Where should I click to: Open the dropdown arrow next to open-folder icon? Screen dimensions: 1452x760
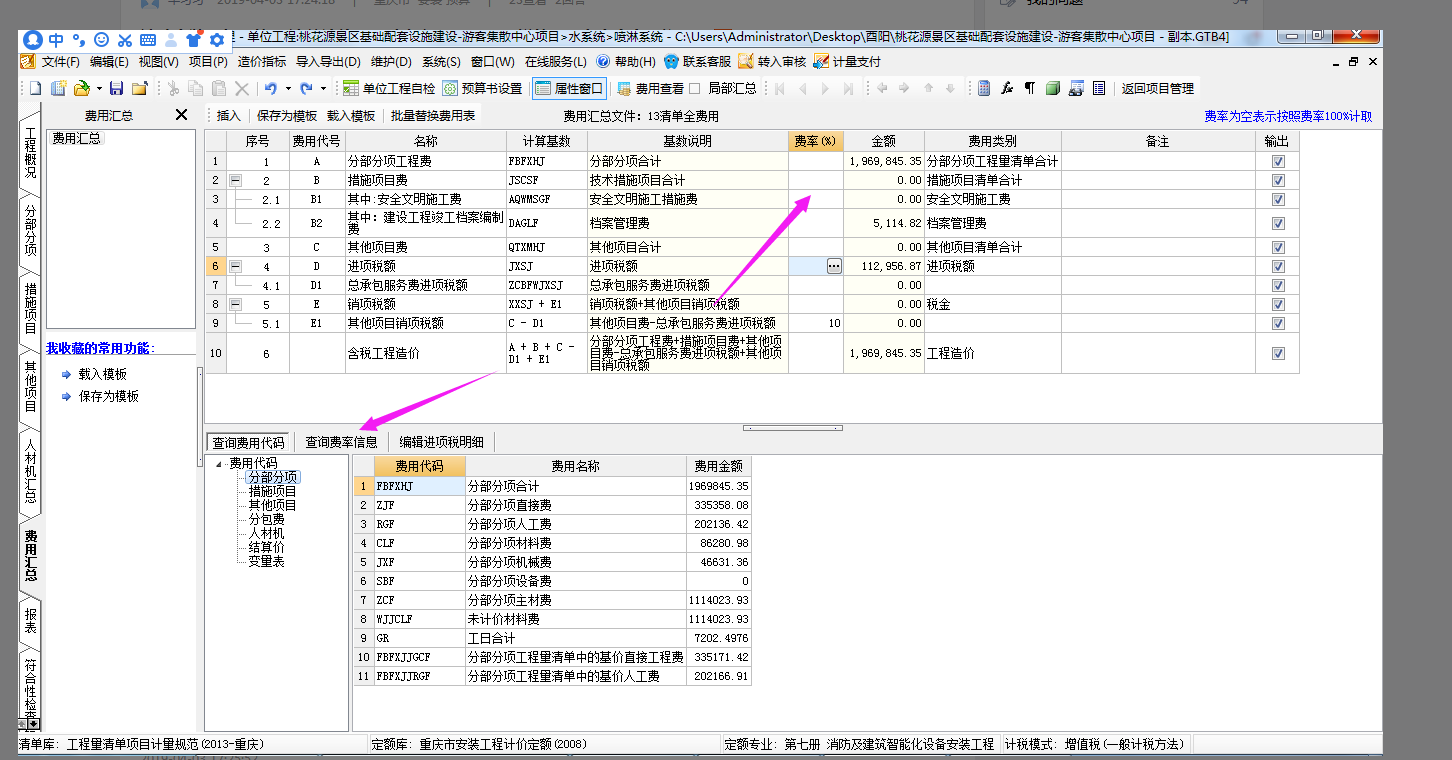pyautogui.click(x=98, y=88)
